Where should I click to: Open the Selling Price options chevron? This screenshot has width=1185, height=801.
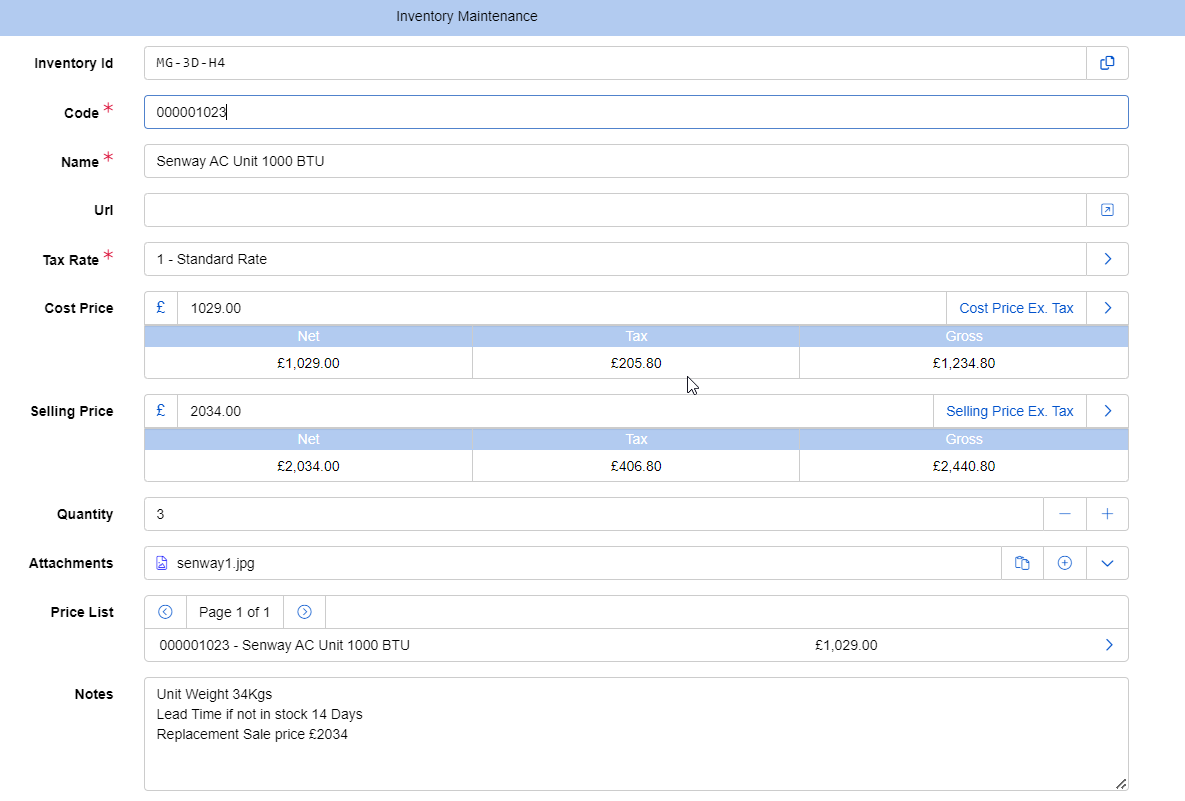coord(1107,410)
